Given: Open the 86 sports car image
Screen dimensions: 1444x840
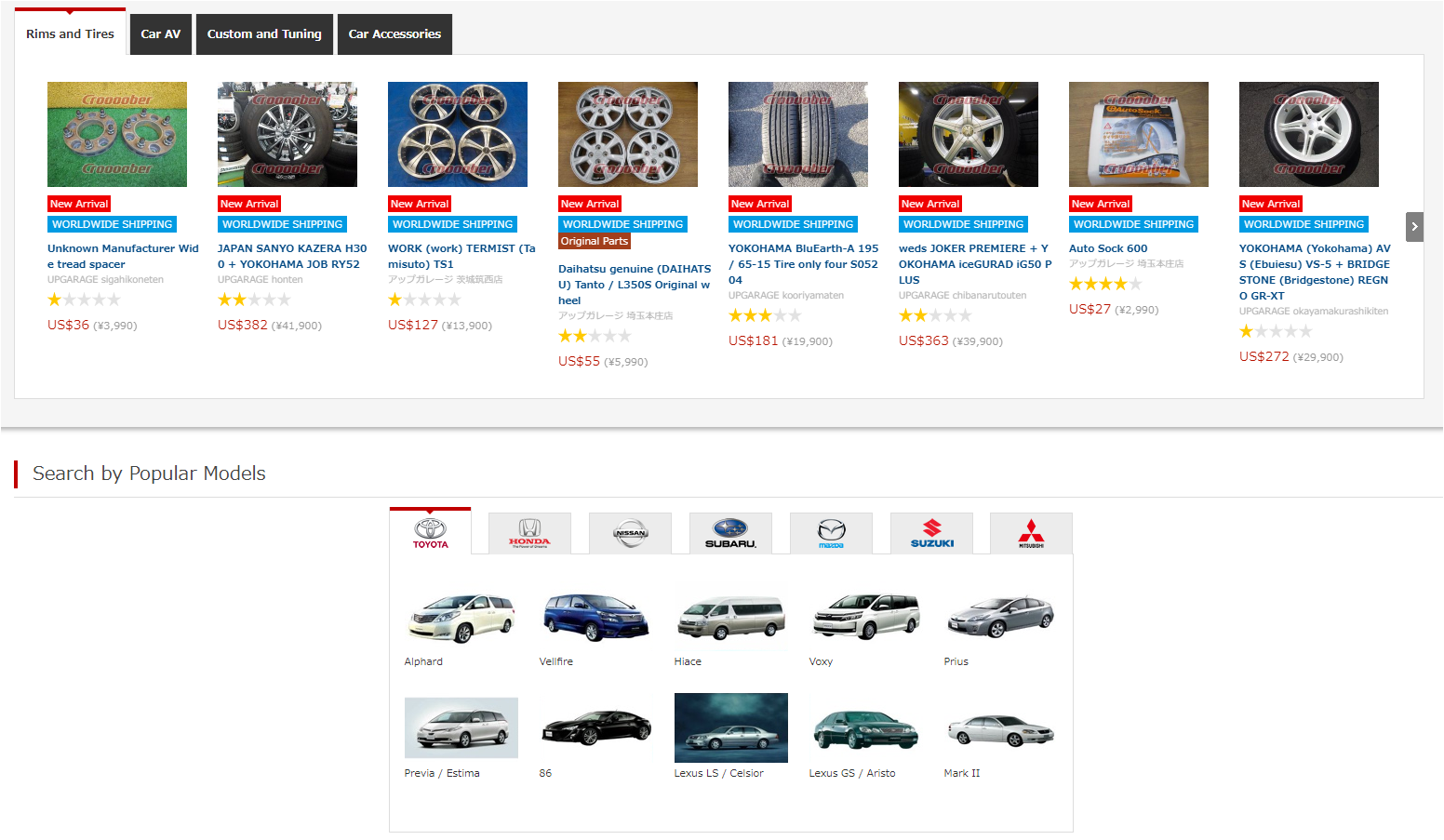Looking at the screenshot, I should click(x=596, y=727).
